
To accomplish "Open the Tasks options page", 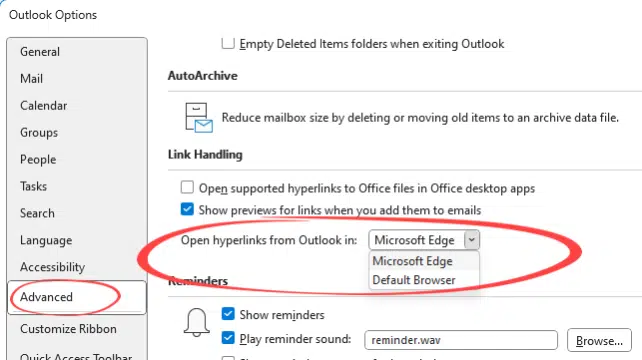I will (33, 186).
